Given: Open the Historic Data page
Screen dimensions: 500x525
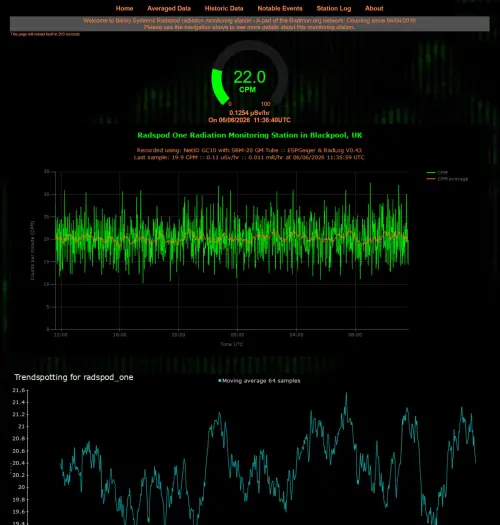Looking at the screenshot, I should point(224,8).
